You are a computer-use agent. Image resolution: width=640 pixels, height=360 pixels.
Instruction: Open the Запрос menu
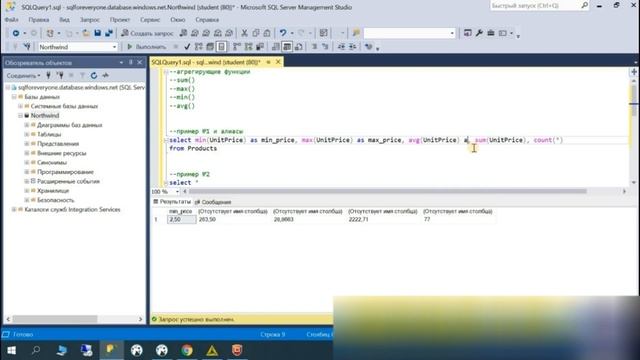click(90, 20)
